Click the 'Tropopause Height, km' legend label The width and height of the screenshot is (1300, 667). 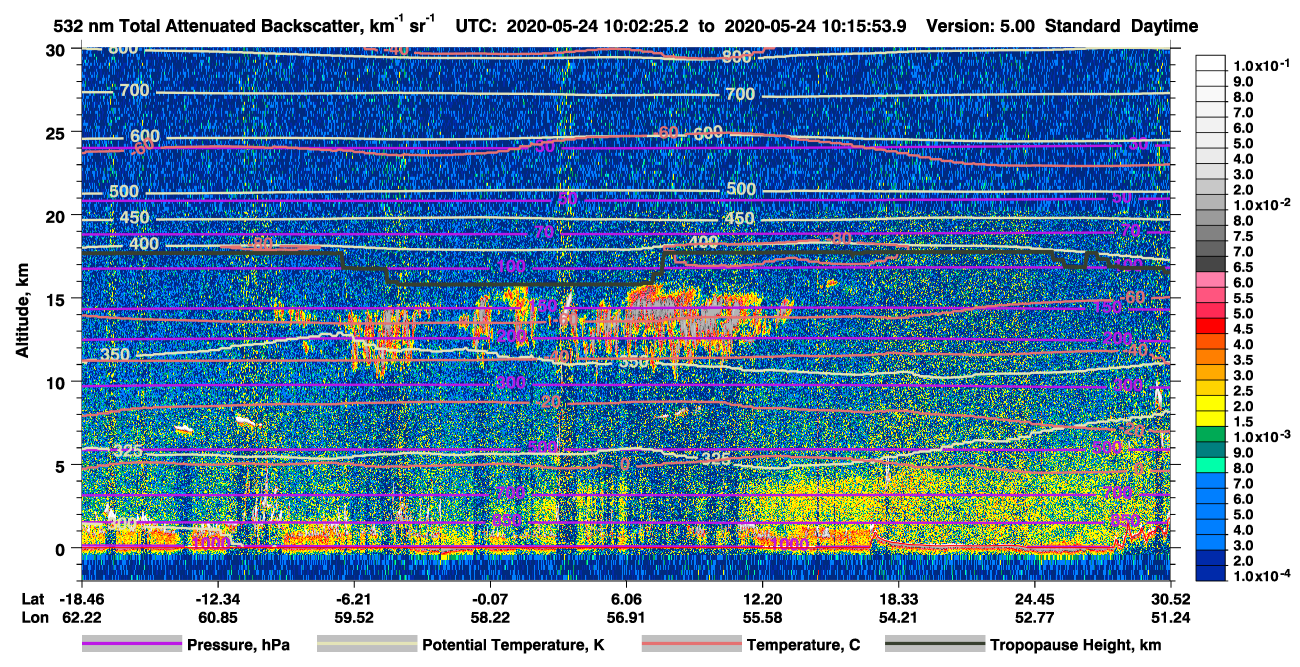click(1076, 646)
